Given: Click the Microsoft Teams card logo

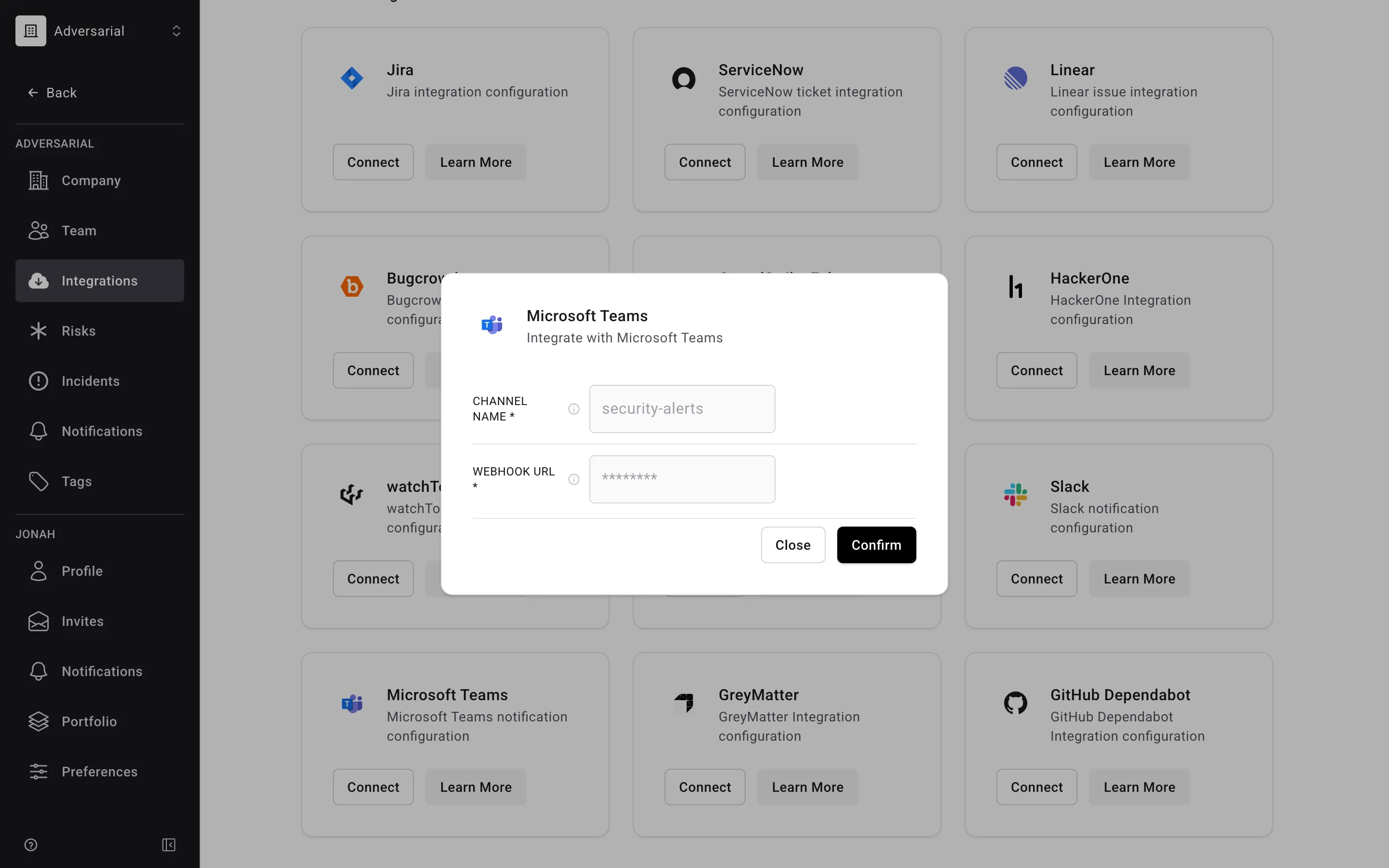Looking at the screenshot, I should 352,703.
